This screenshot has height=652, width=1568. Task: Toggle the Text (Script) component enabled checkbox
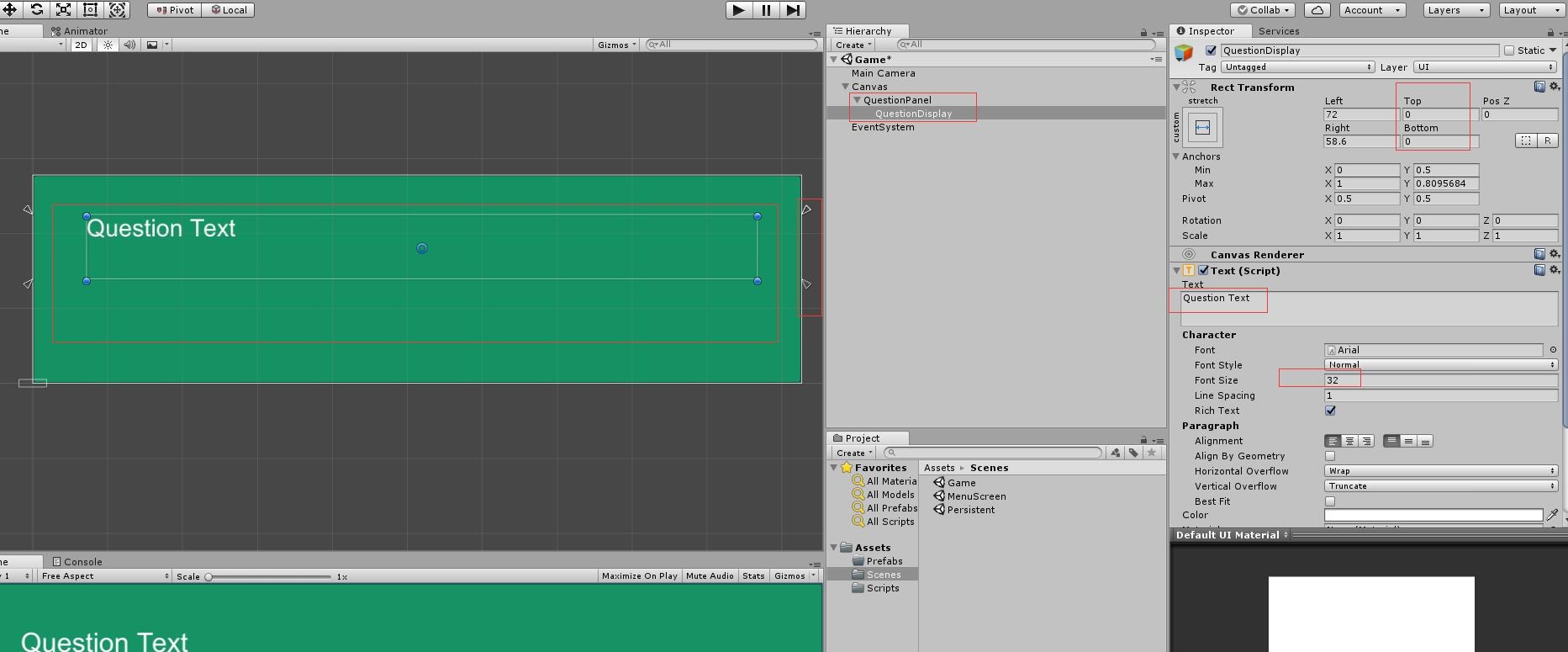click(x=1204, y=270)
